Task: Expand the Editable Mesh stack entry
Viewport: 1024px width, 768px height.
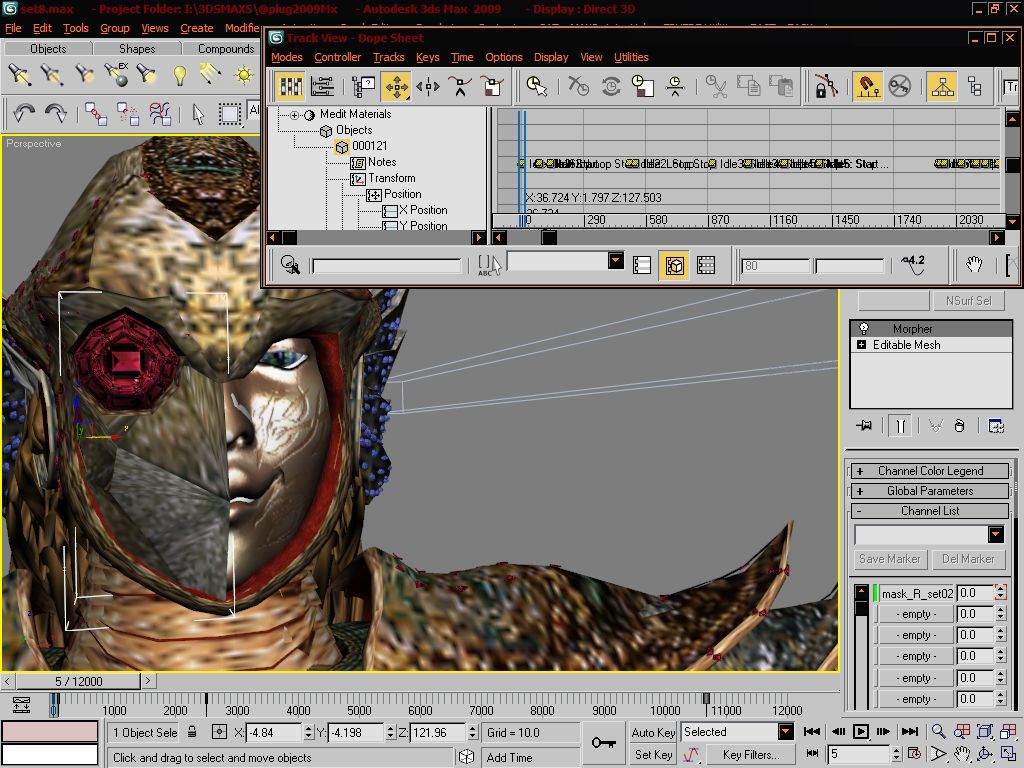Action: pyautogui.click(x=861, y=344)
